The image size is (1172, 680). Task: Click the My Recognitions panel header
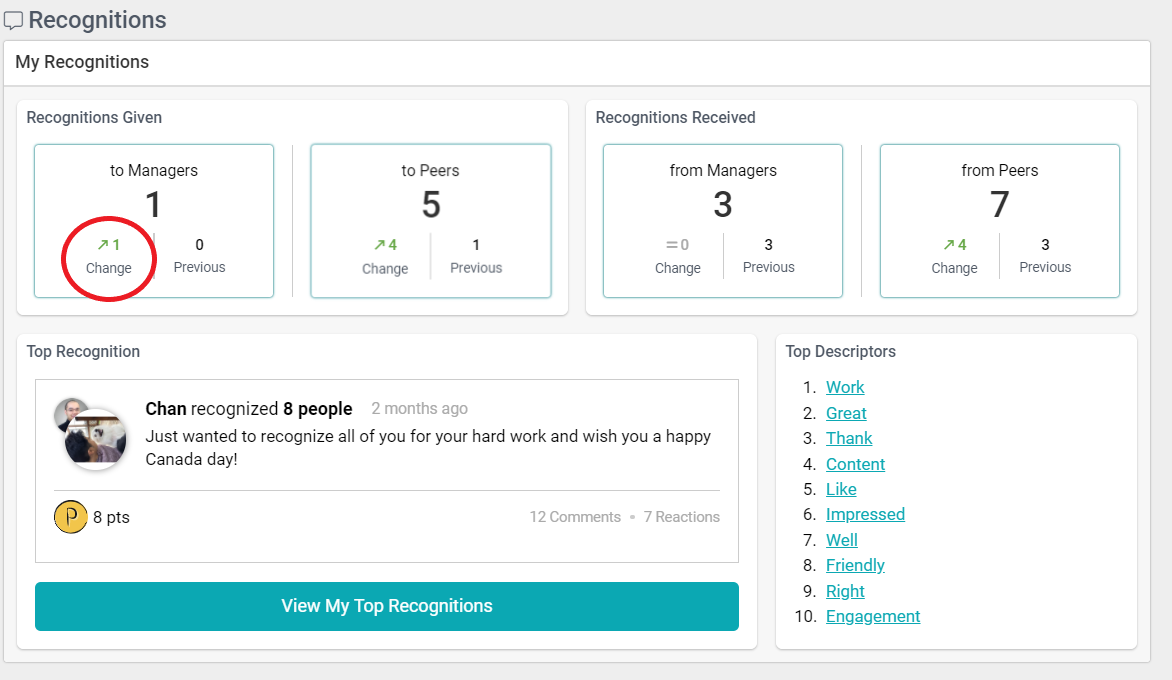coord(82,62)
